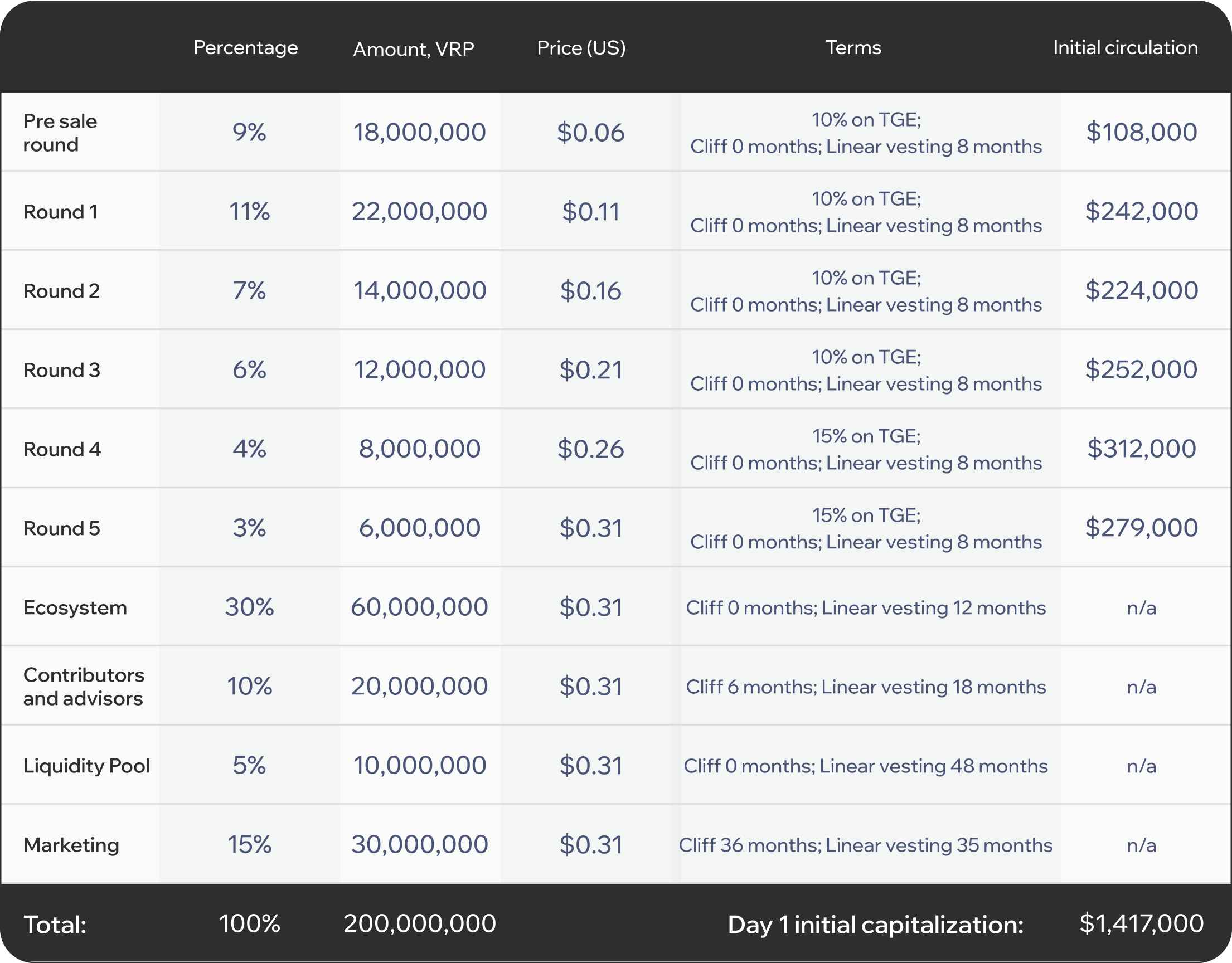Click the Round 3 amount 12,000,000
The image size is (1232, 963).
click(419, 370)
